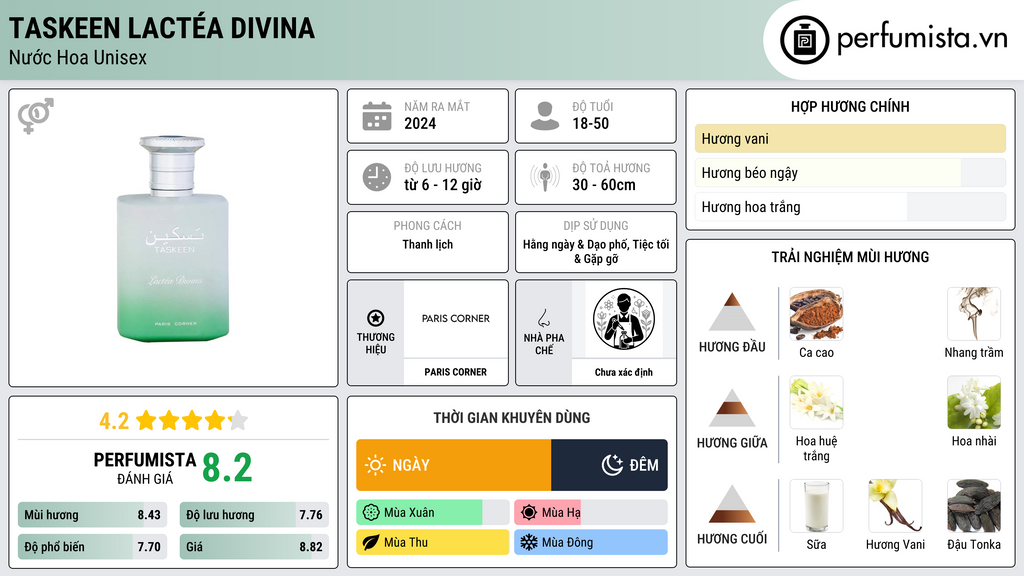
Task: Click the 2024 release year value
Action: [x=420, y=123]
